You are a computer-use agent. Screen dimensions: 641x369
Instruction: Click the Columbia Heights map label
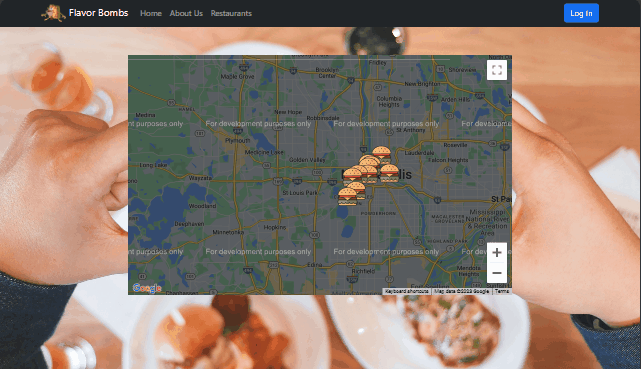tap(389, 101)
